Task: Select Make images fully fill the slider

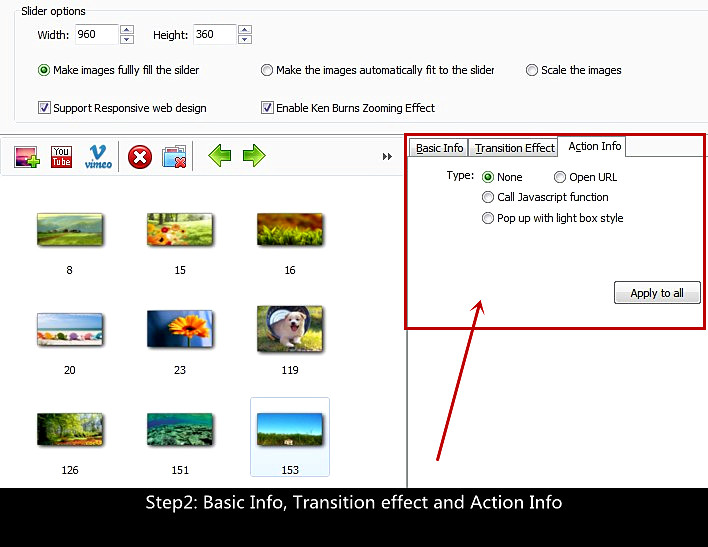Action: click(44, 70)
